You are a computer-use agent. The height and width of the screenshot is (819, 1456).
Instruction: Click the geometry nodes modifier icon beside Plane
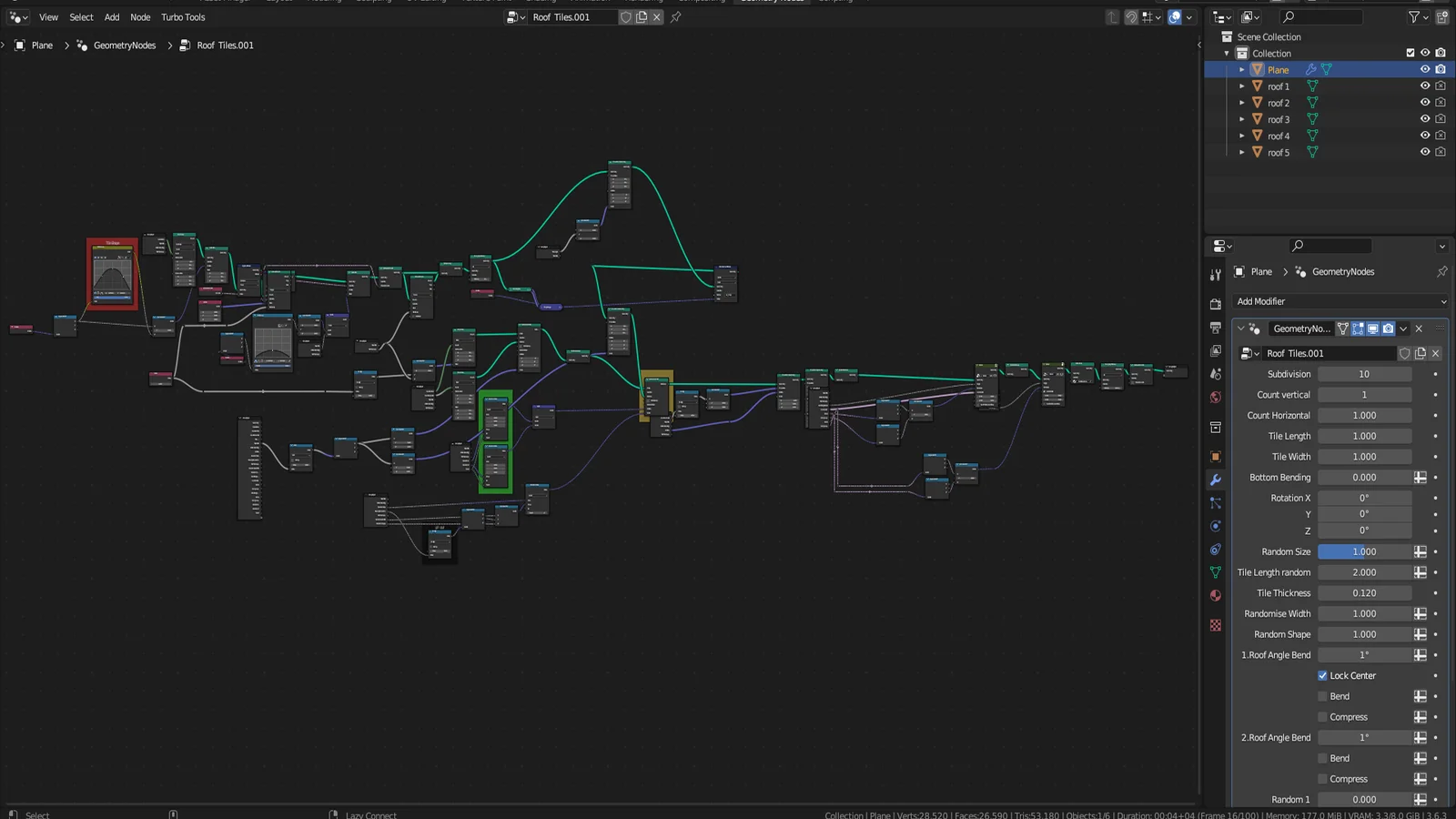[1326, 69]
